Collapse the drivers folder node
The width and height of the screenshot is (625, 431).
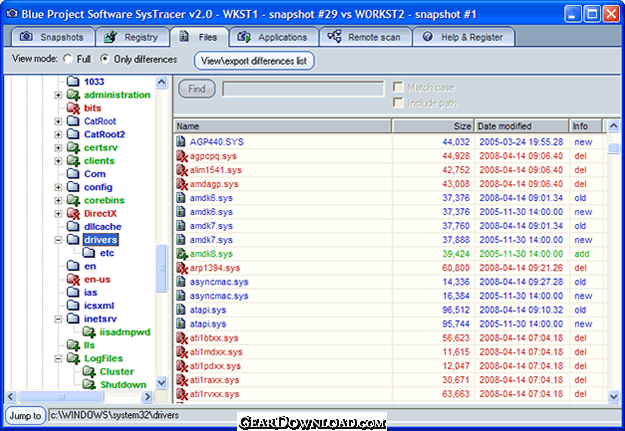(x=58, y=240)
